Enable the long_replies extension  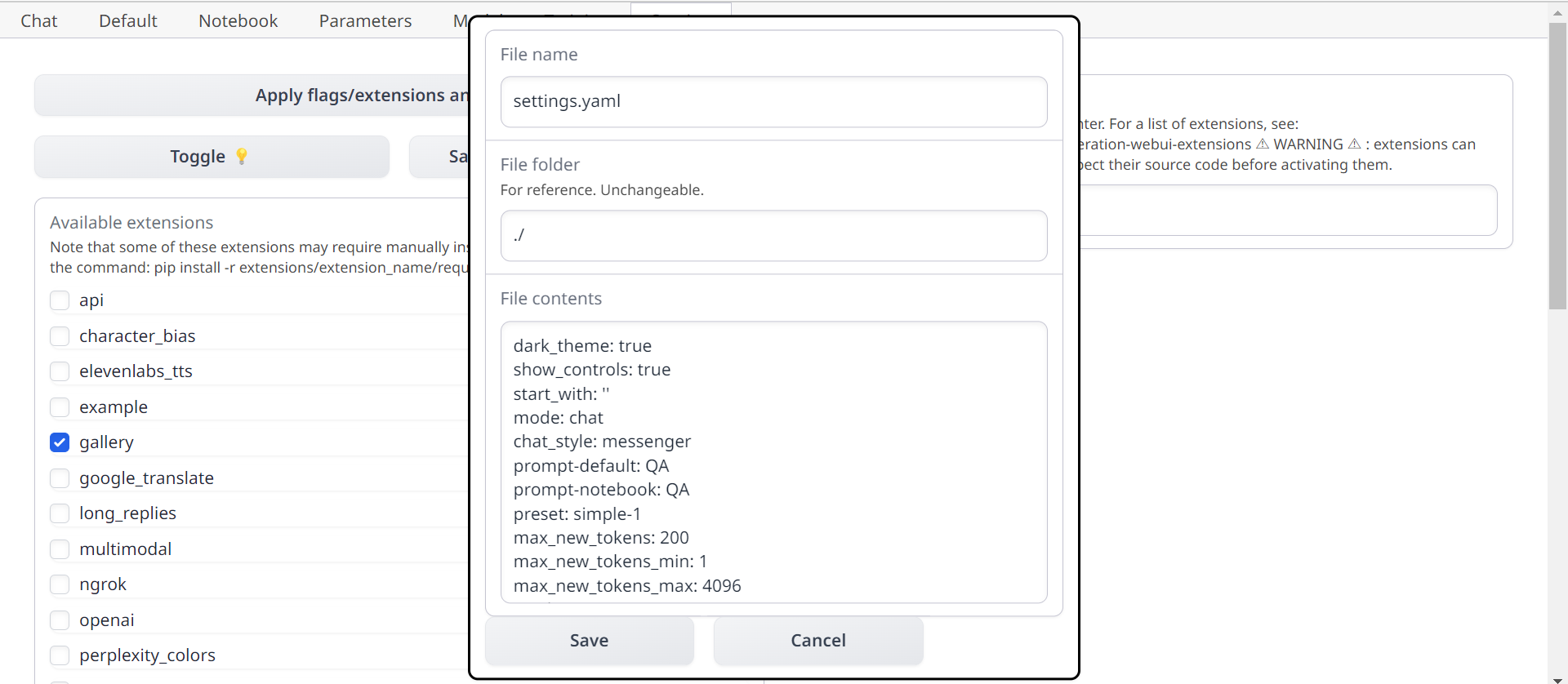click(60, 513)
